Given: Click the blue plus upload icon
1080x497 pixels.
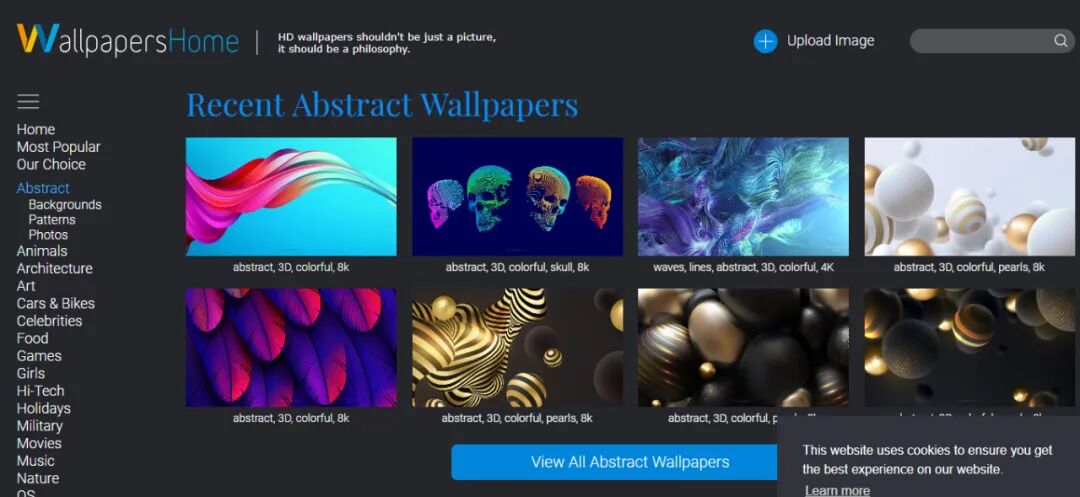Looking at the screenshot, I should (765, 41).
